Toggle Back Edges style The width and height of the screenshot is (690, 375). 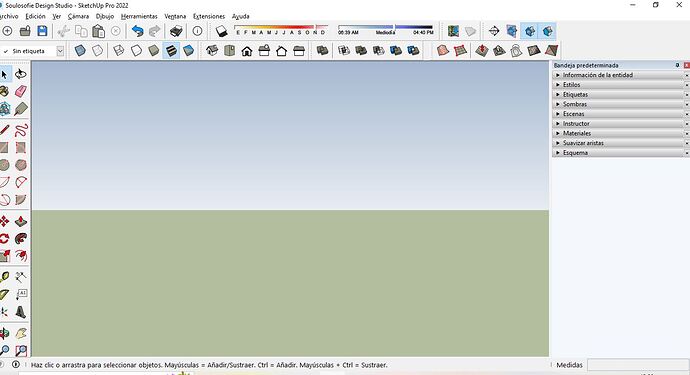click(x=97, y=51)
